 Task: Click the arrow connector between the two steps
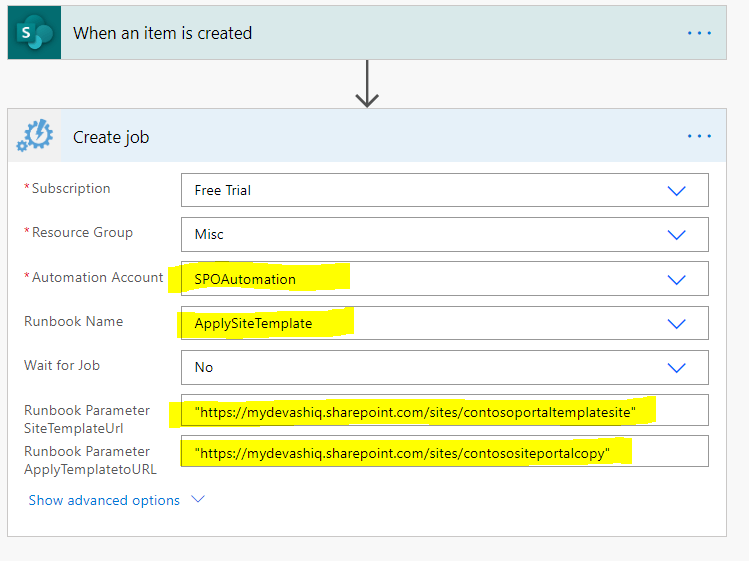click(367, 83)
